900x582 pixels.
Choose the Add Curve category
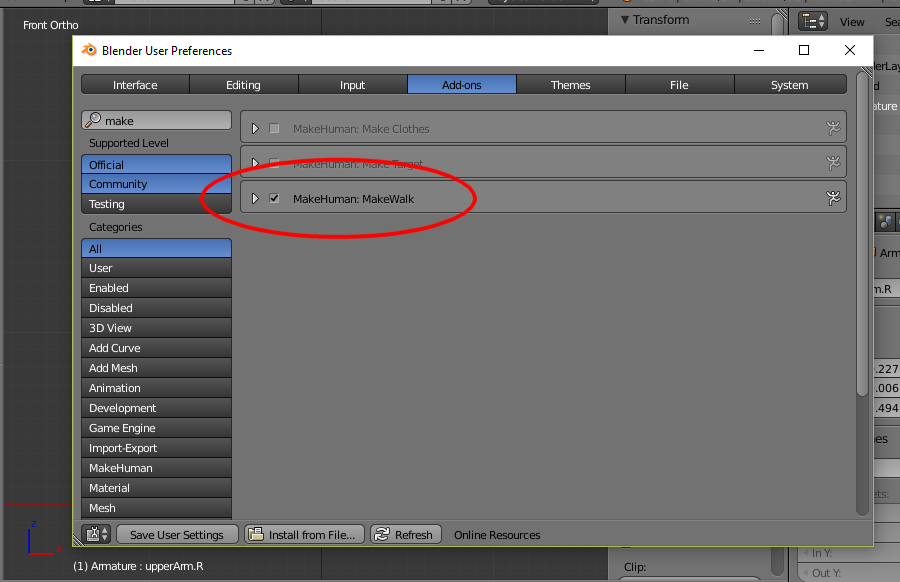coord(156,348)
